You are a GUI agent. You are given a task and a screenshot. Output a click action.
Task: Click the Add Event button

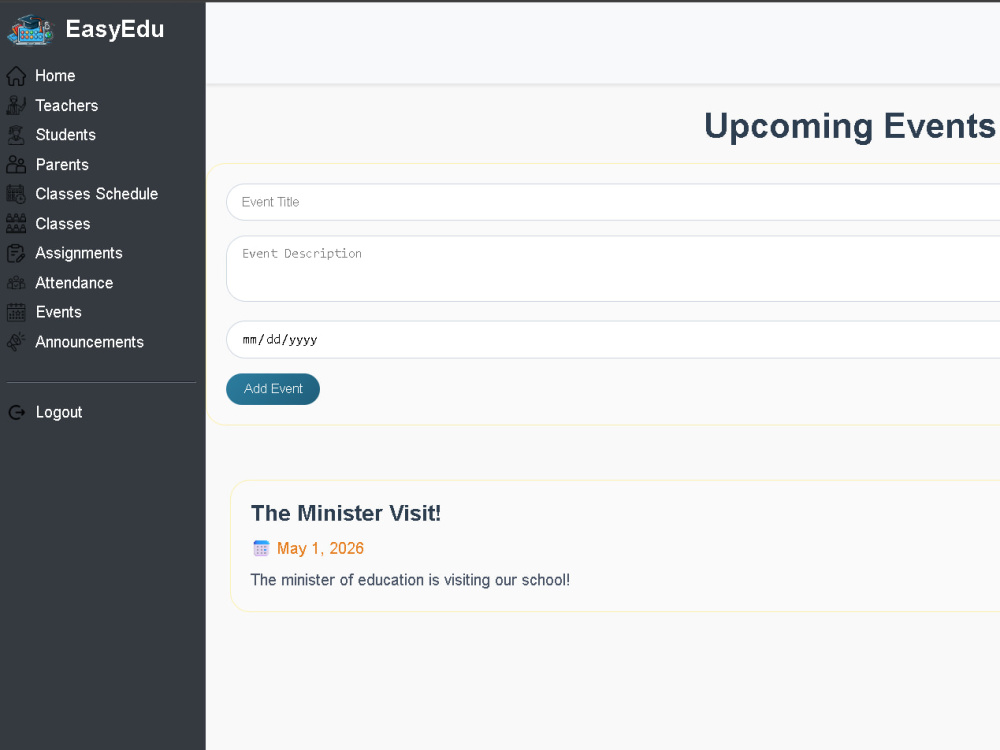[273, 389]
